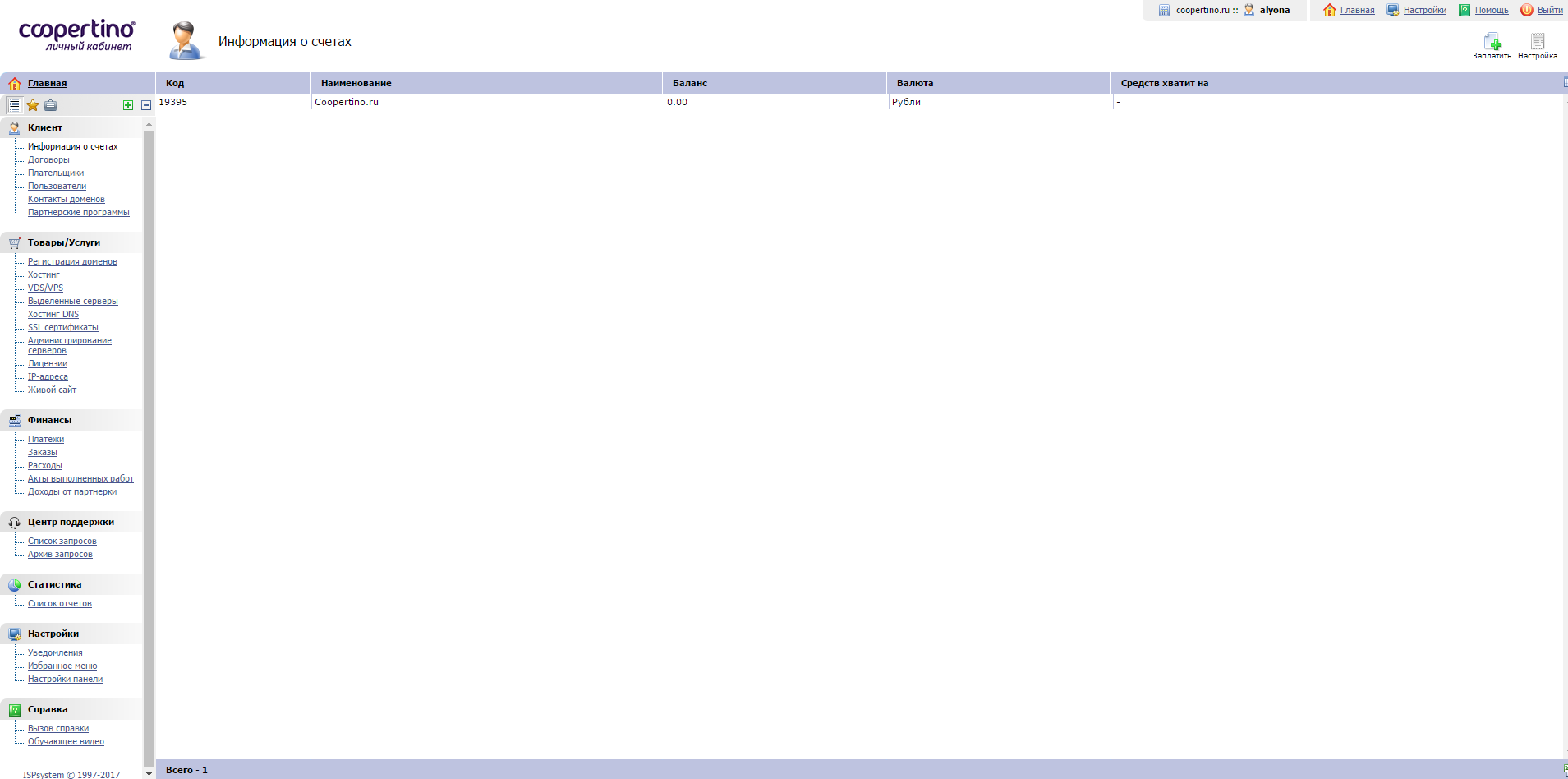Image resolution: width=1568 pixels, height=779 pixels.
Task: Click the Coopertino logo
Action: coord(77,35)
